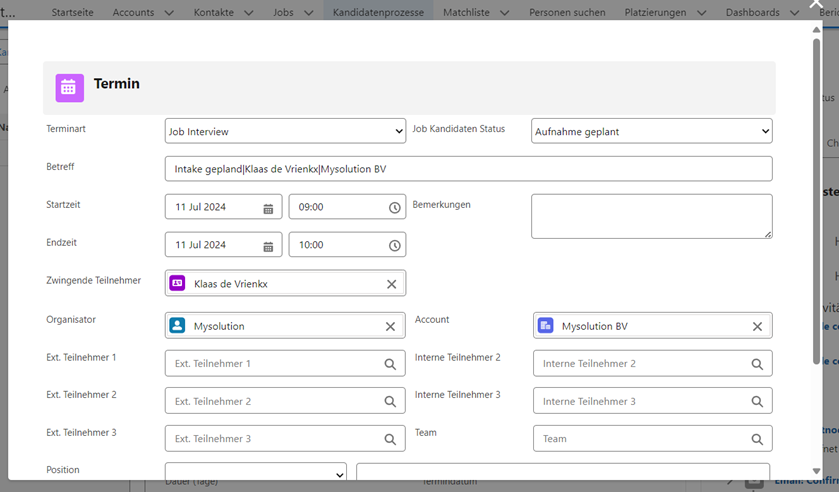This screenshot has height=492, width=839.
Task: Click into the Betreff text field
Action: click(x=468, y=169)
